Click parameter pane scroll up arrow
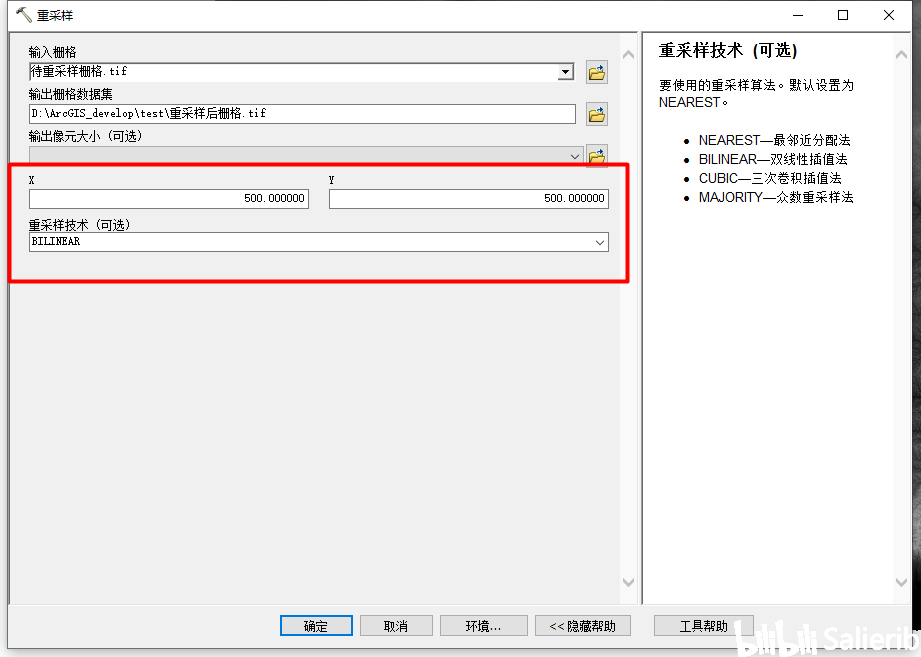The width and height of the screenshot is (921, 657). pyautogui.click(x=628, y=55)
